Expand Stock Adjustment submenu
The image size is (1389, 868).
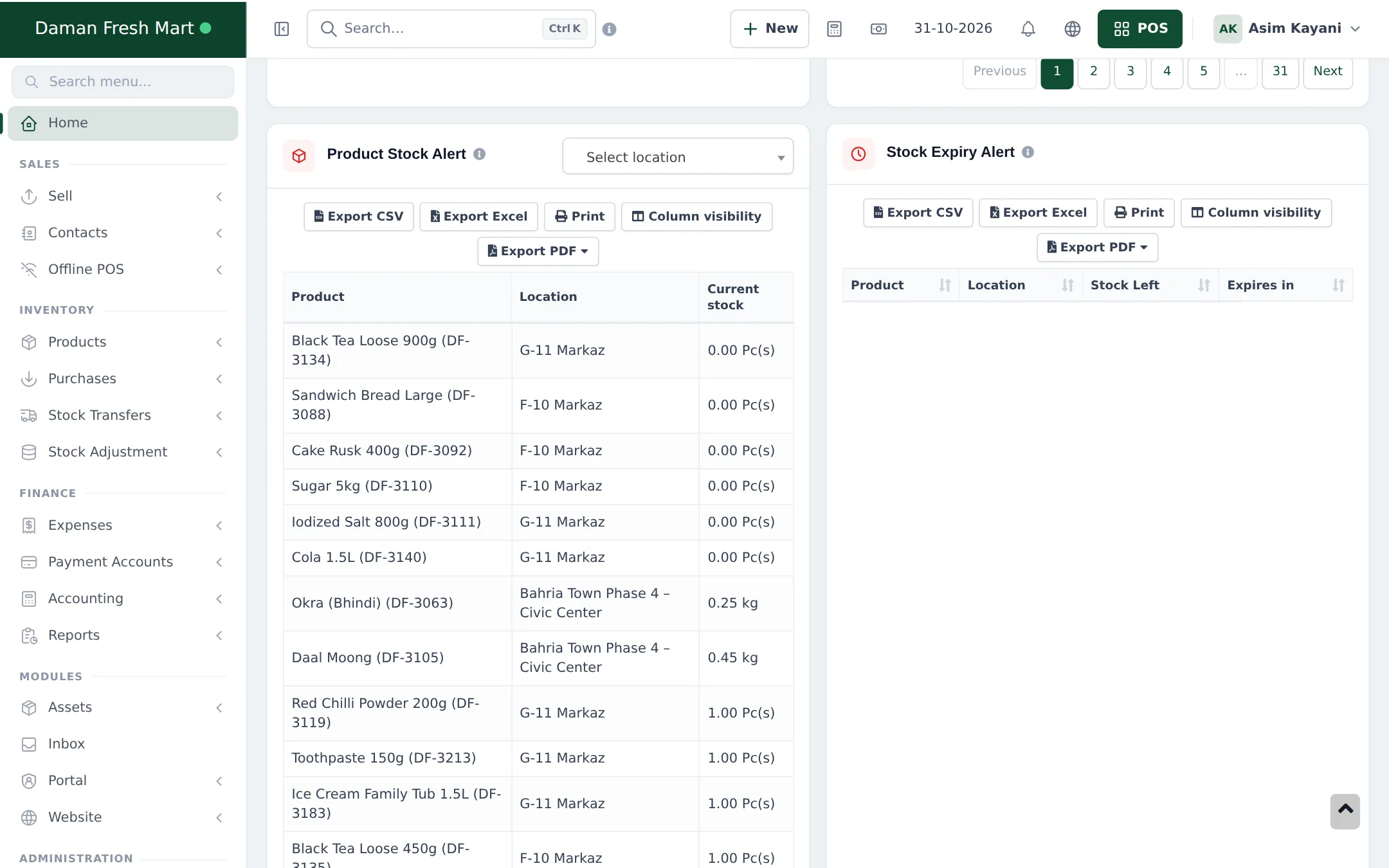(123, 452)
